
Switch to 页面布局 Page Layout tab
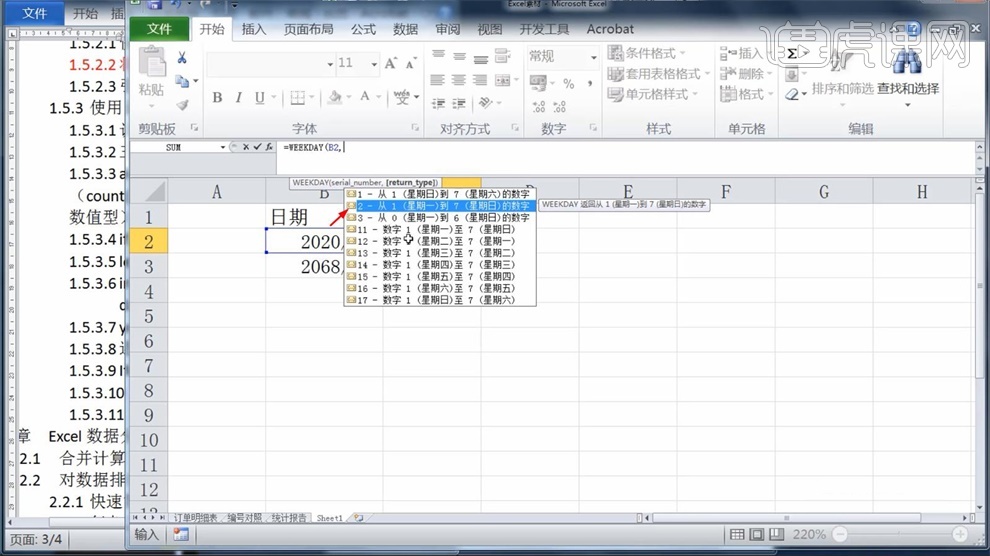click(308, 29)
